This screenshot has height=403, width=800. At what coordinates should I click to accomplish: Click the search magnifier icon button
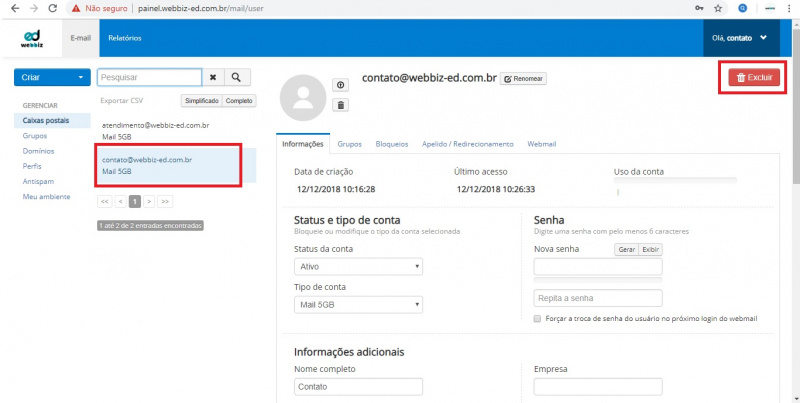coord(237,77)
